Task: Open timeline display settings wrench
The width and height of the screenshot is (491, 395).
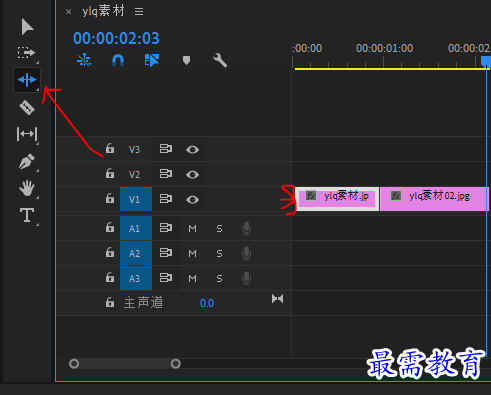Action: point(220,60)
